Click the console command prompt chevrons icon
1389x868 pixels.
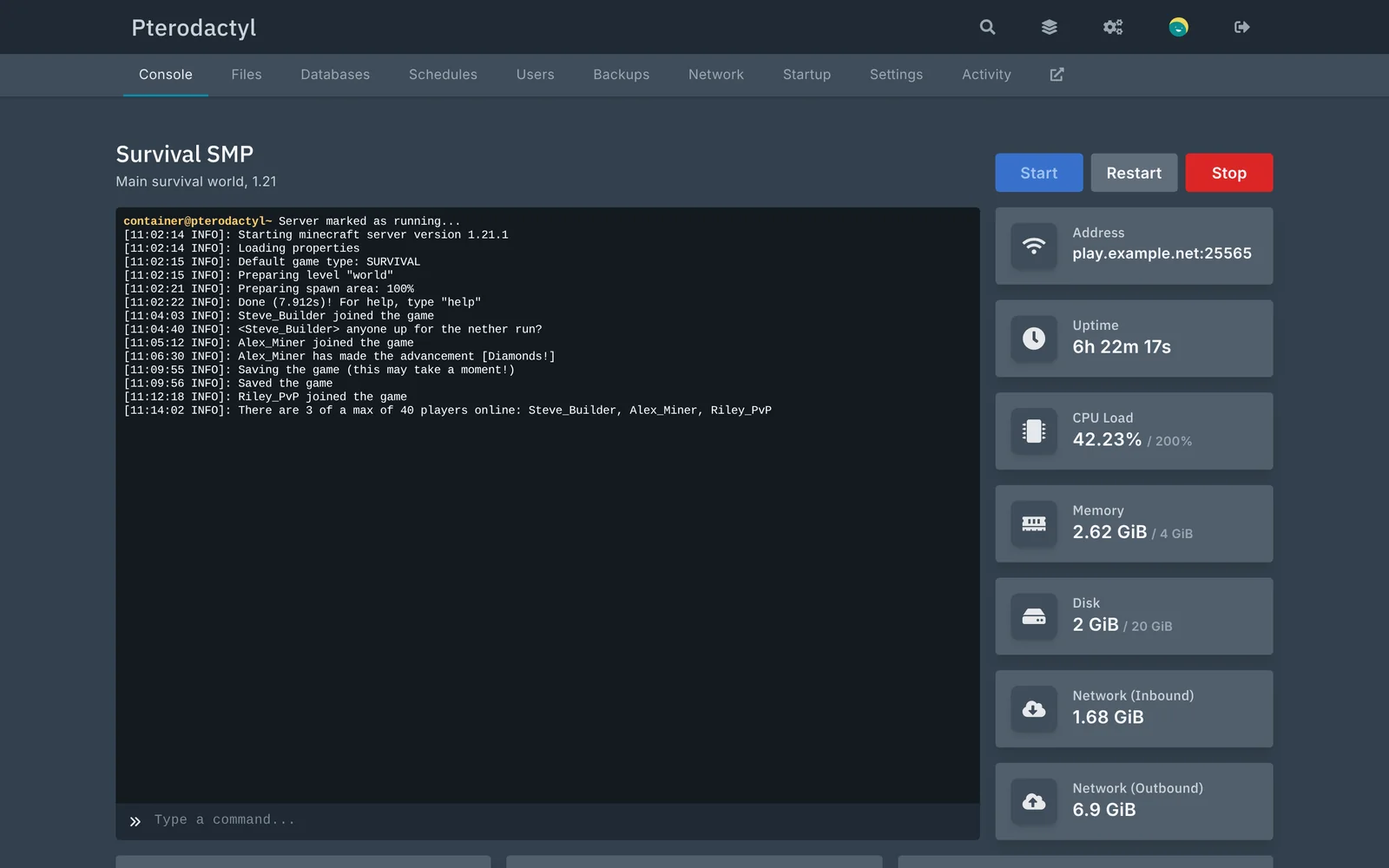(135, 821)
